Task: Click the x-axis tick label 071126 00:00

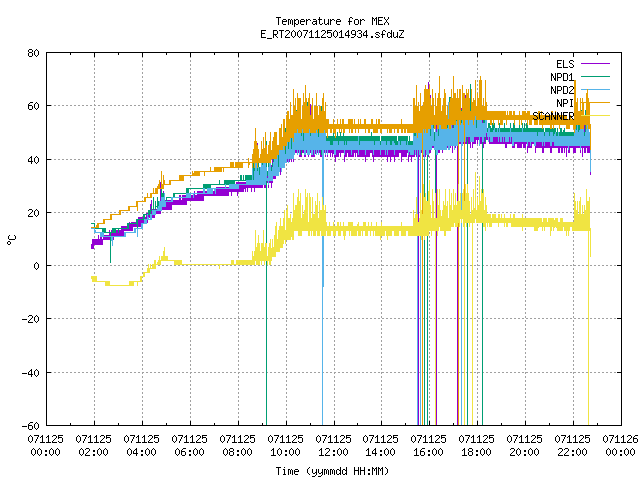Action: pyautogui.click(x=620, y=446)
